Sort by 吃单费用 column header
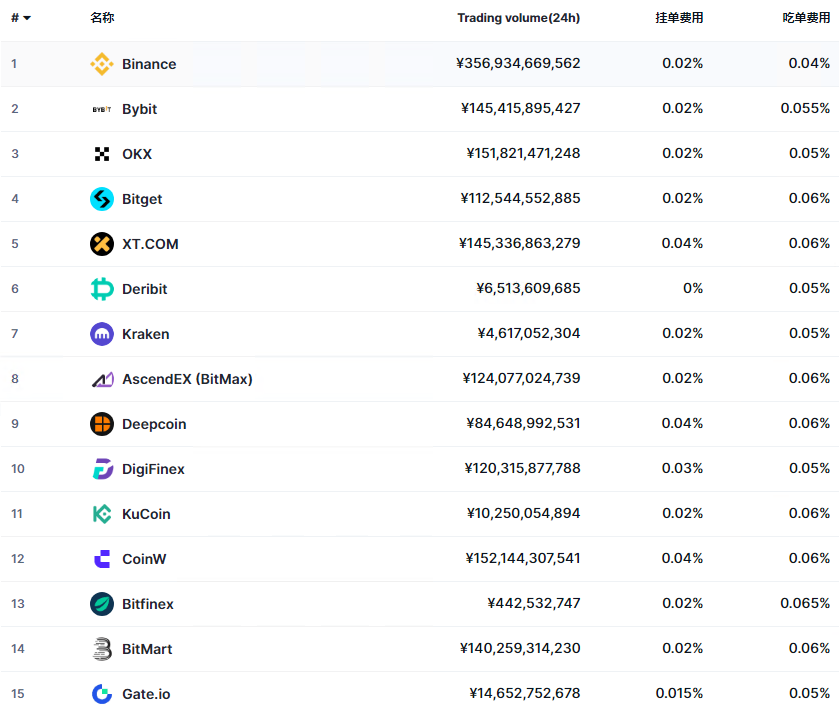The image size is (839, 709). (806, 18)
